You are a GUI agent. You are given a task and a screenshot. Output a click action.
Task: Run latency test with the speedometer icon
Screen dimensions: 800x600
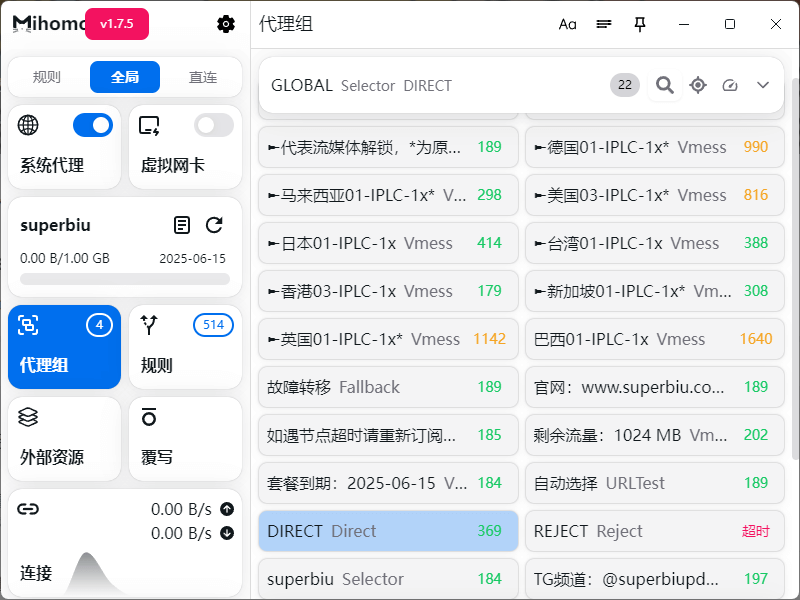730,85
